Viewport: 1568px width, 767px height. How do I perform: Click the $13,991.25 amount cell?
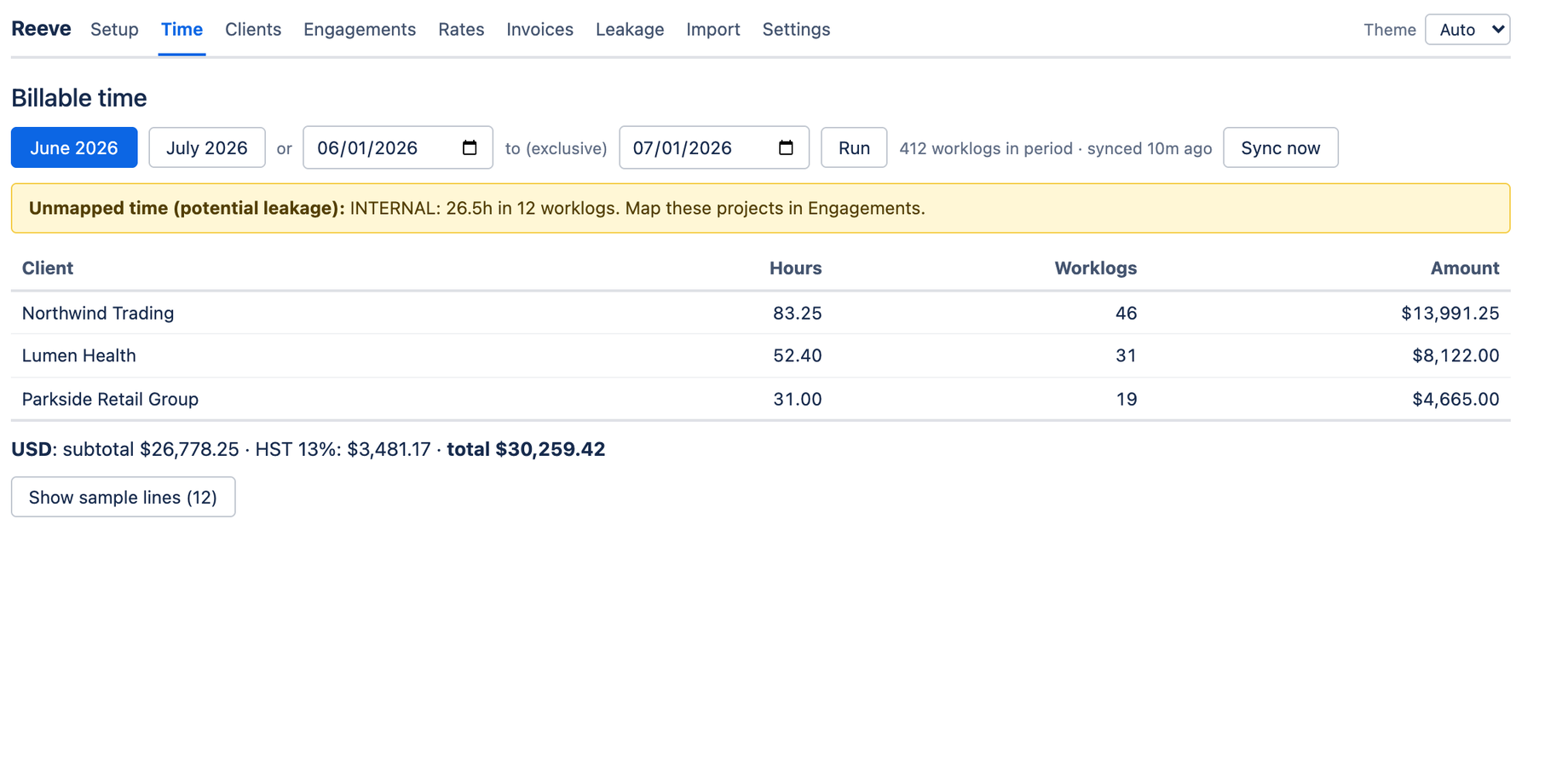coord(1450,314)
